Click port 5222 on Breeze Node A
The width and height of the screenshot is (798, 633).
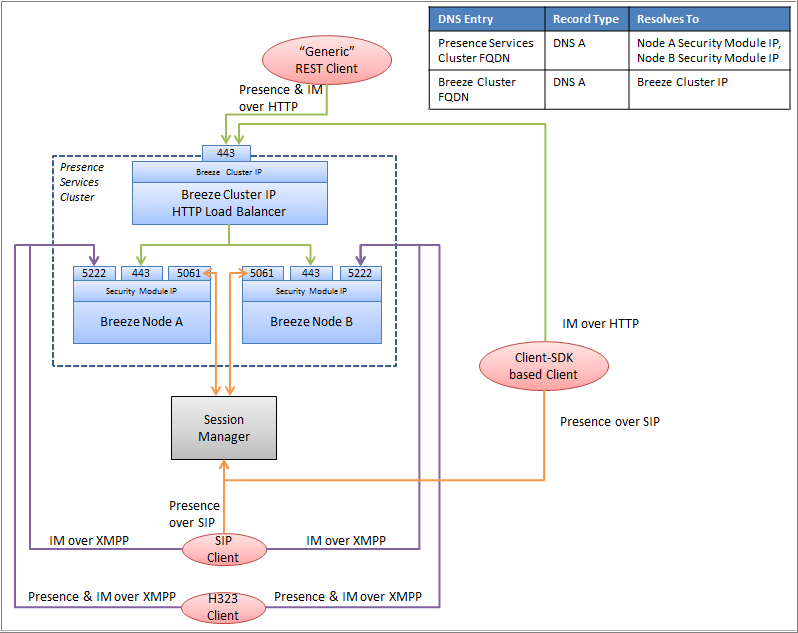pos(94,273)
